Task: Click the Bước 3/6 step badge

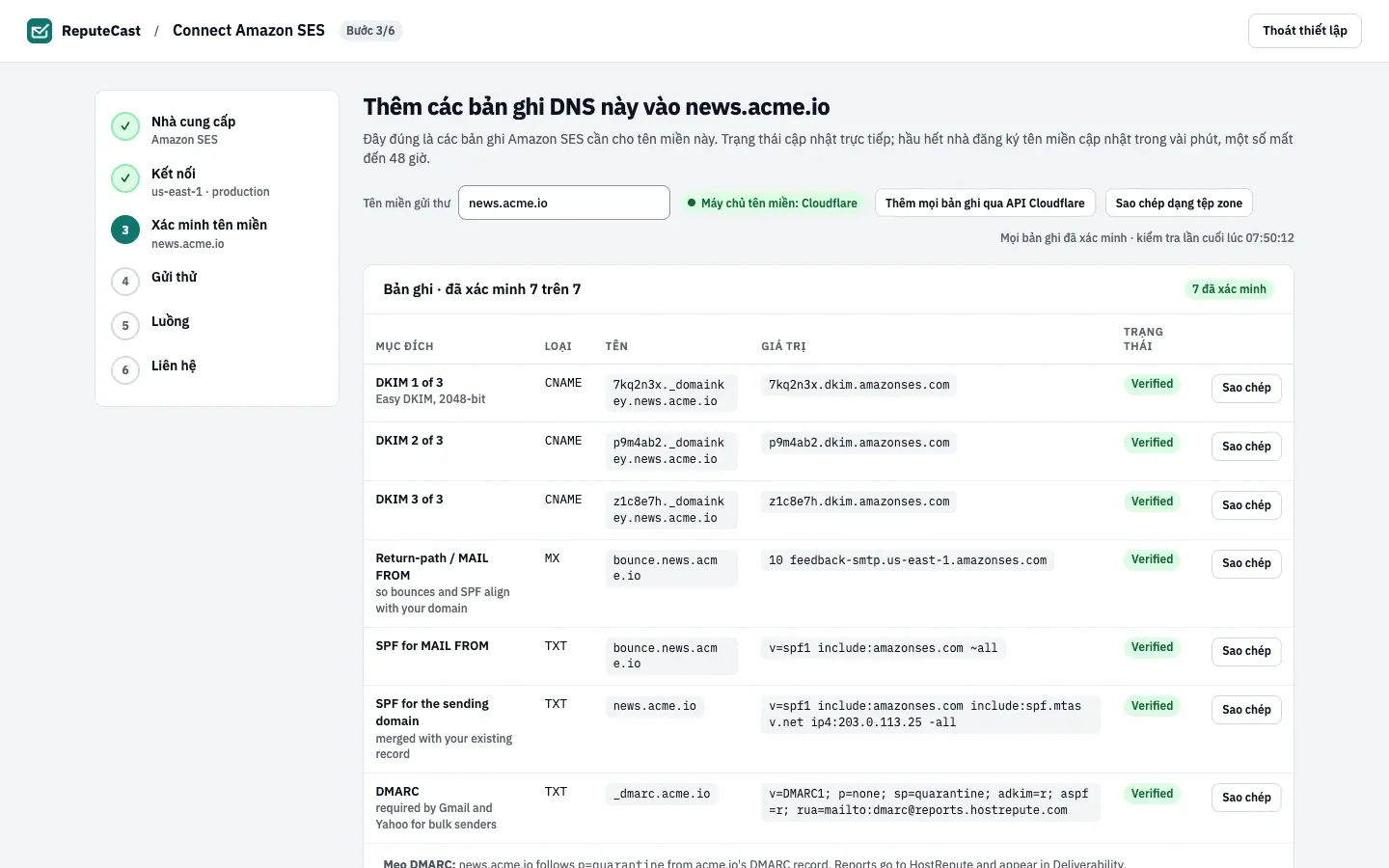Action: pos(370,31)
